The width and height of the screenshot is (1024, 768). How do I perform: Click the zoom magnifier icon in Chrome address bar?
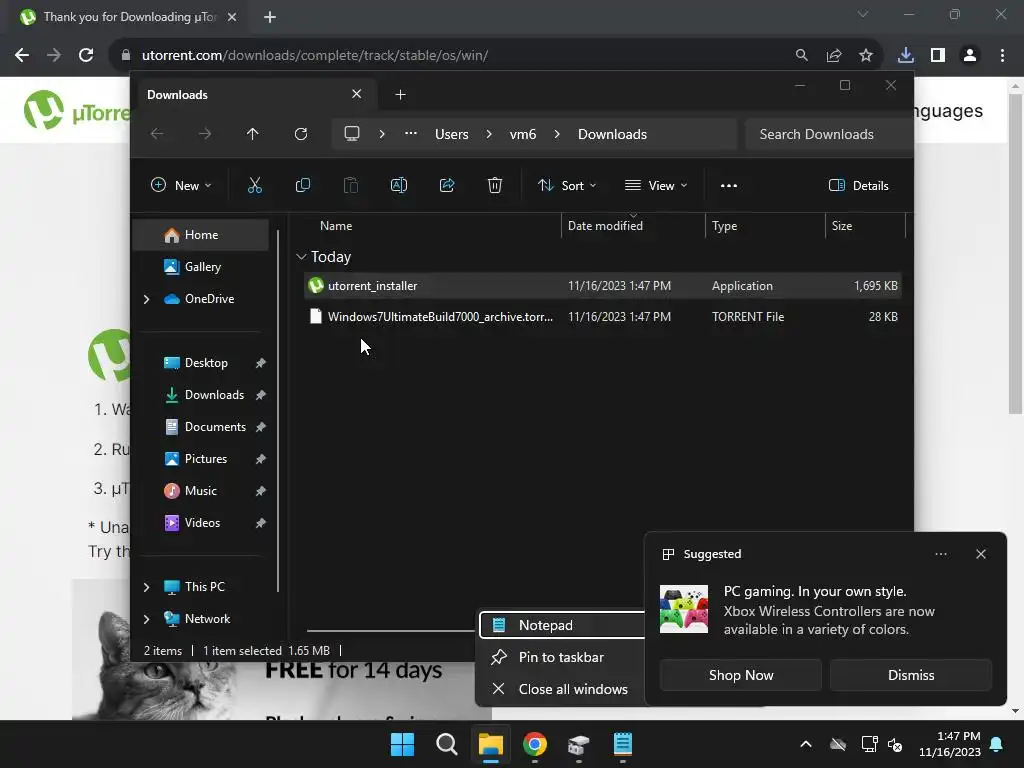pyautogui.click(x=801, y=55)
